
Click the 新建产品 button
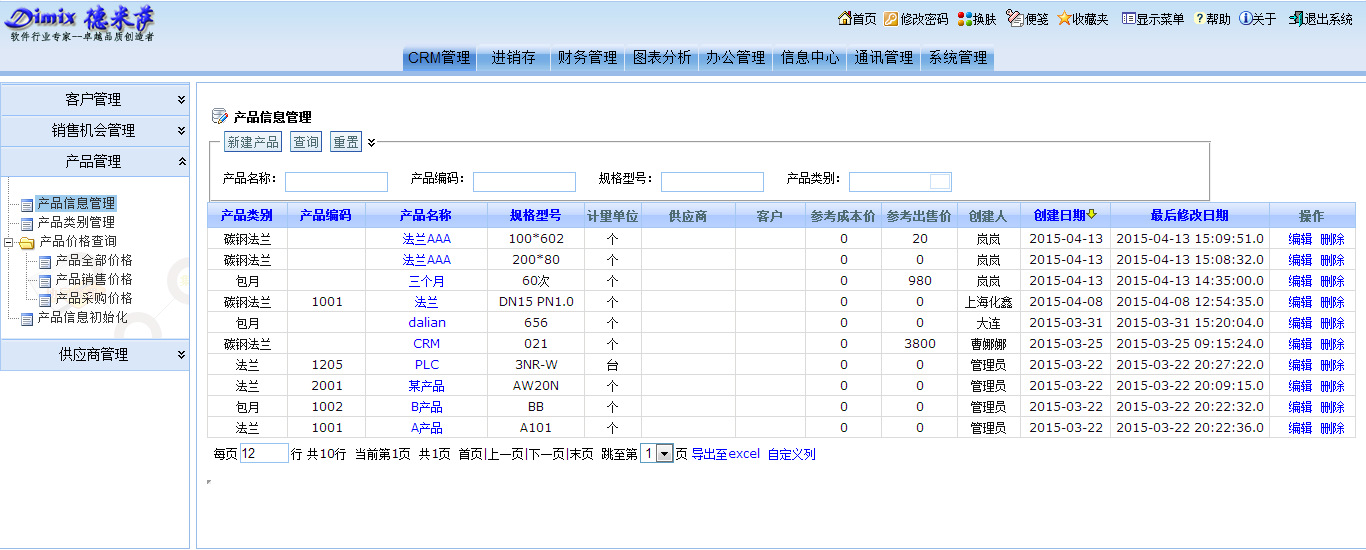[253, 142]
